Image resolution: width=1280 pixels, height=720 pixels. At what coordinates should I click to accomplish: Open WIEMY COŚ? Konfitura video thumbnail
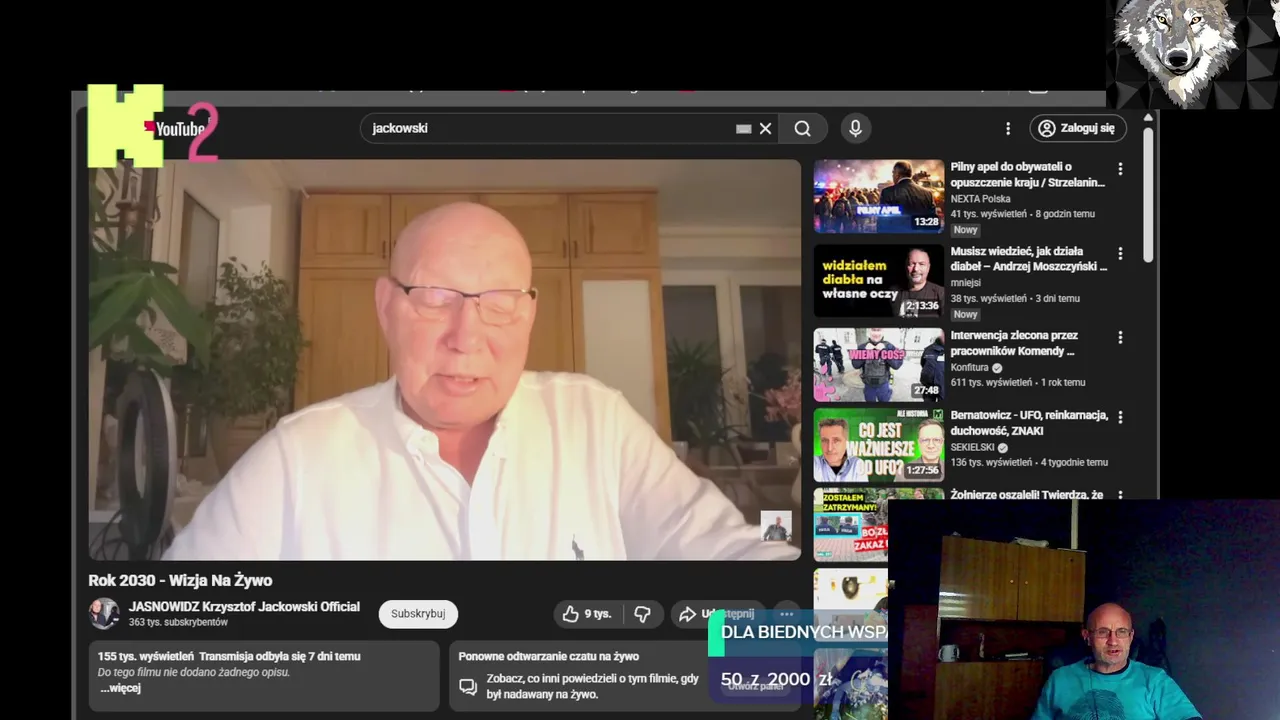879,365
